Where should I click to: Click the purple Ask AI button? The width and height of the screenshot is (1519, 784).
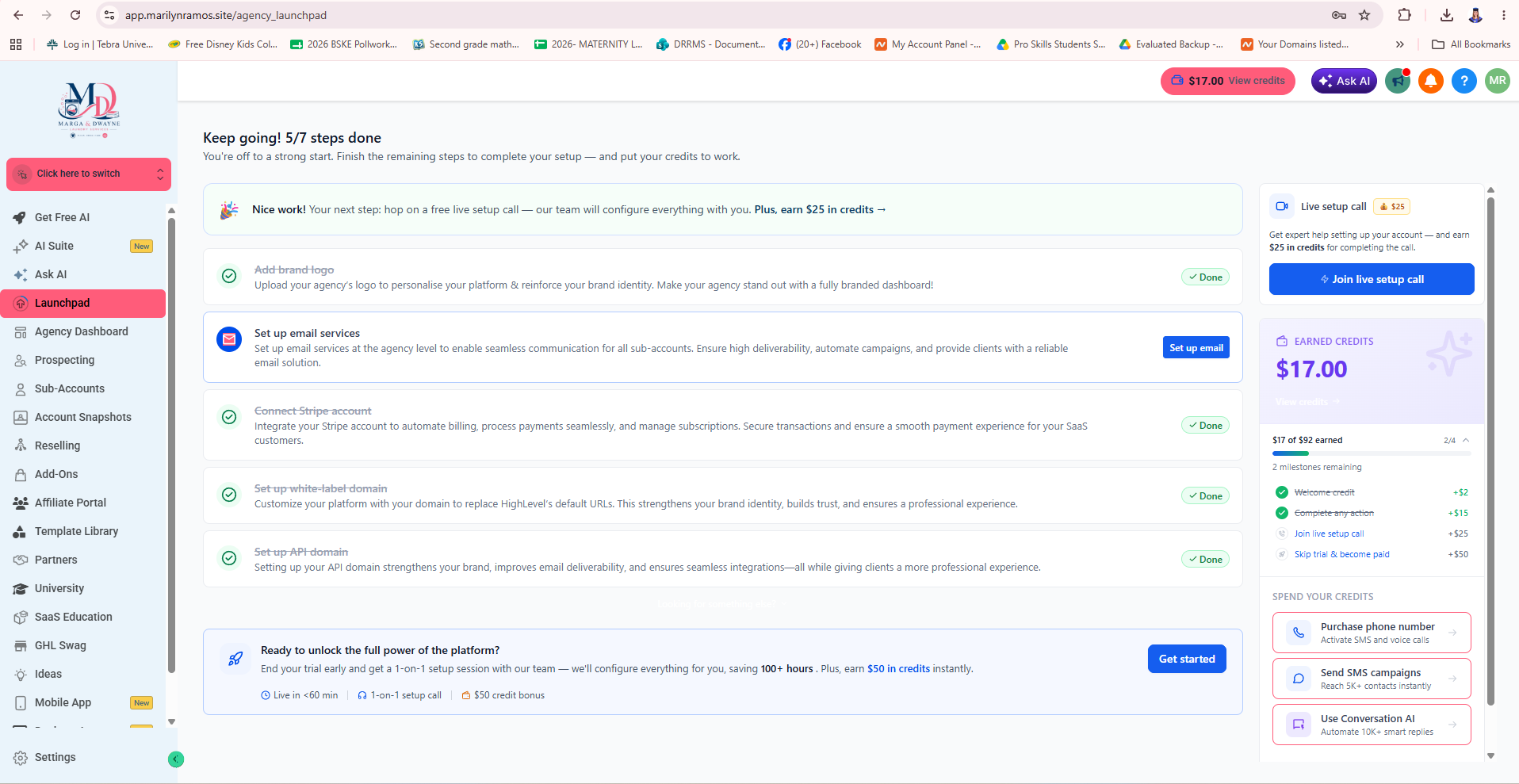click(x=1344, y=81)
